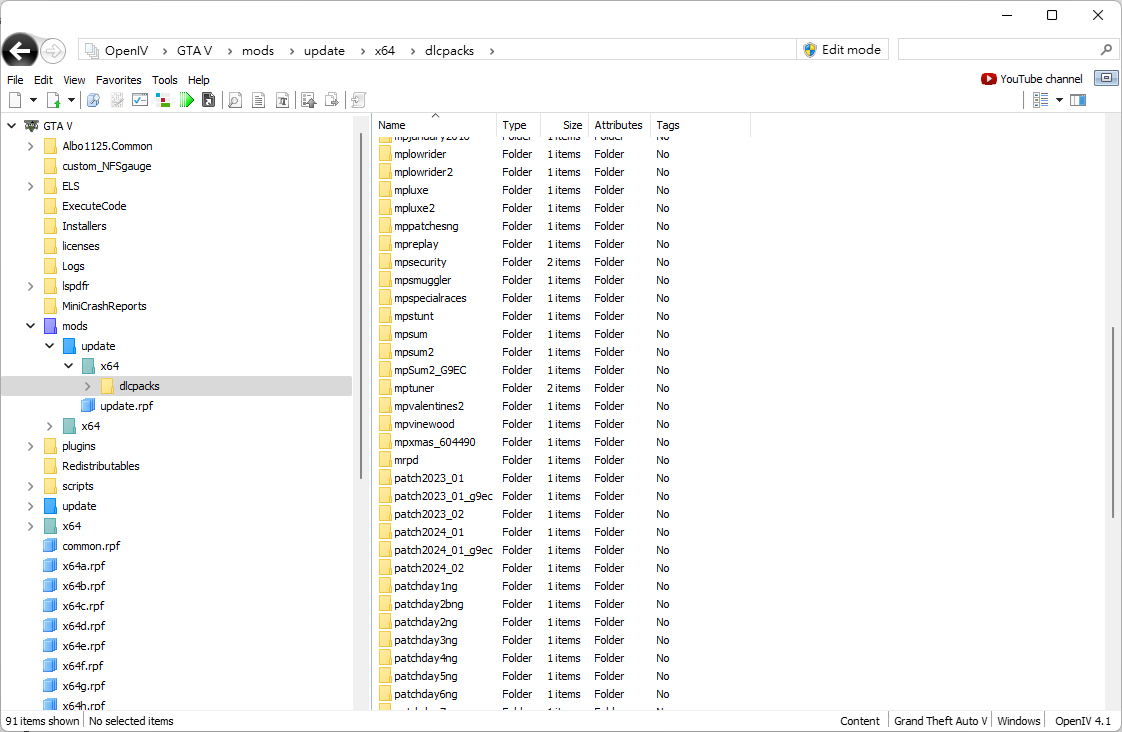1122x732 pixels.
Task: Sort by the Name column header
Action: [x=435, y=125]
